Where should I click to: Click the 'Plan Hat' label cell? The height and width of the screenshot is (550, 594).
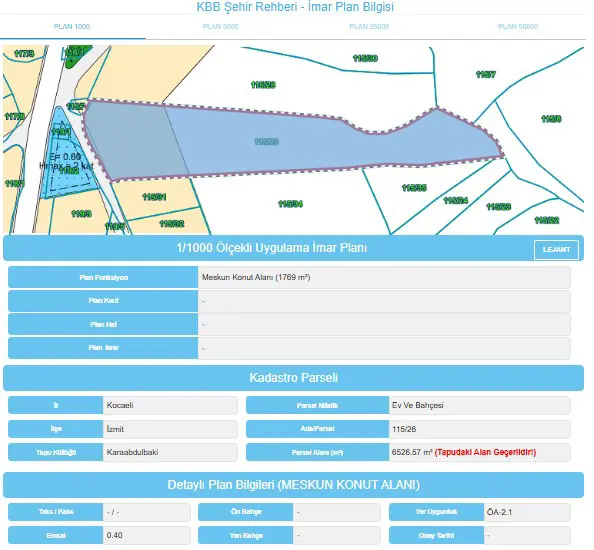103,325
